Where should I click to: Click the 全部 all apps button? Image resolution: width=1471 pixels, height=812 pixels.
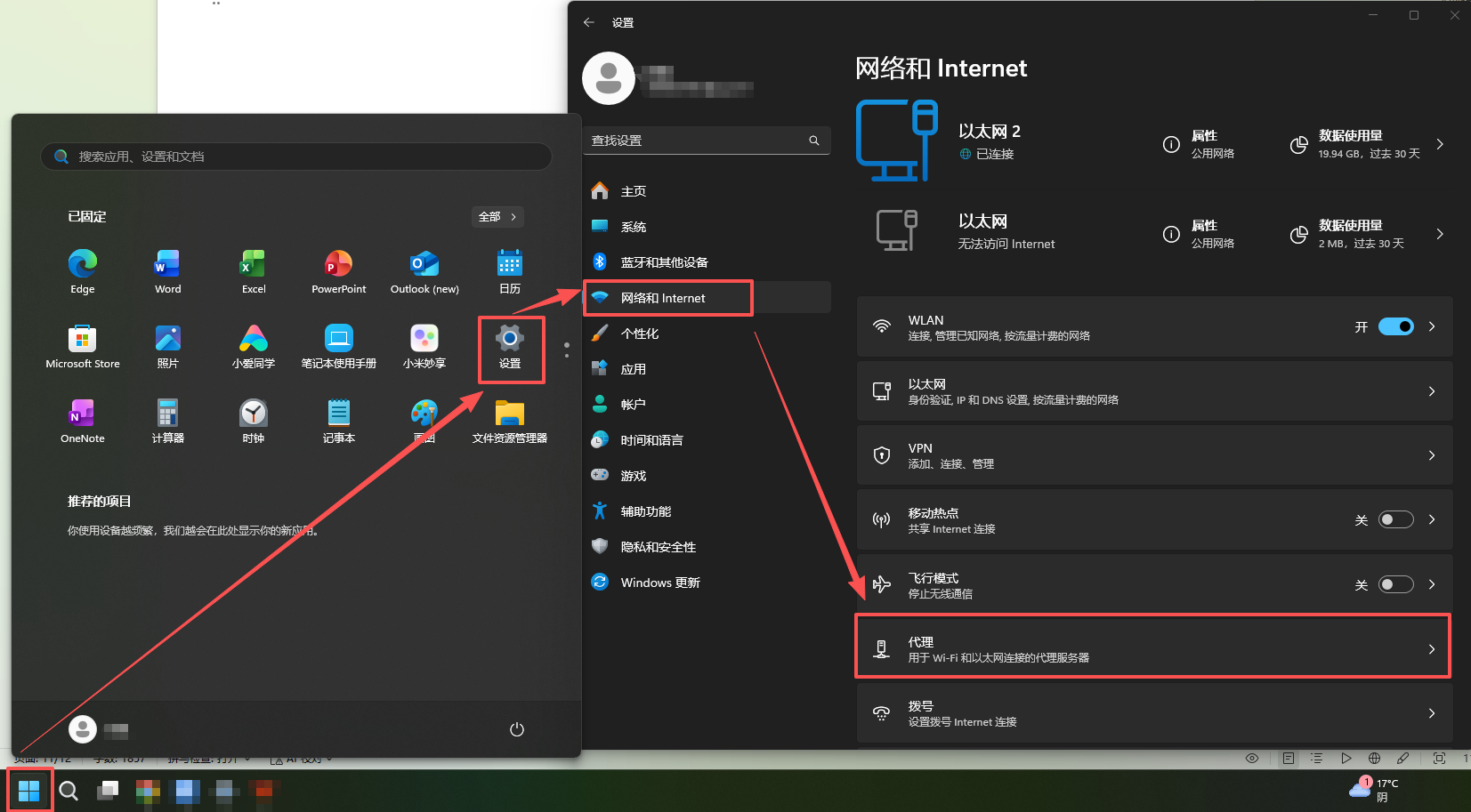click(x=497, y=217)
